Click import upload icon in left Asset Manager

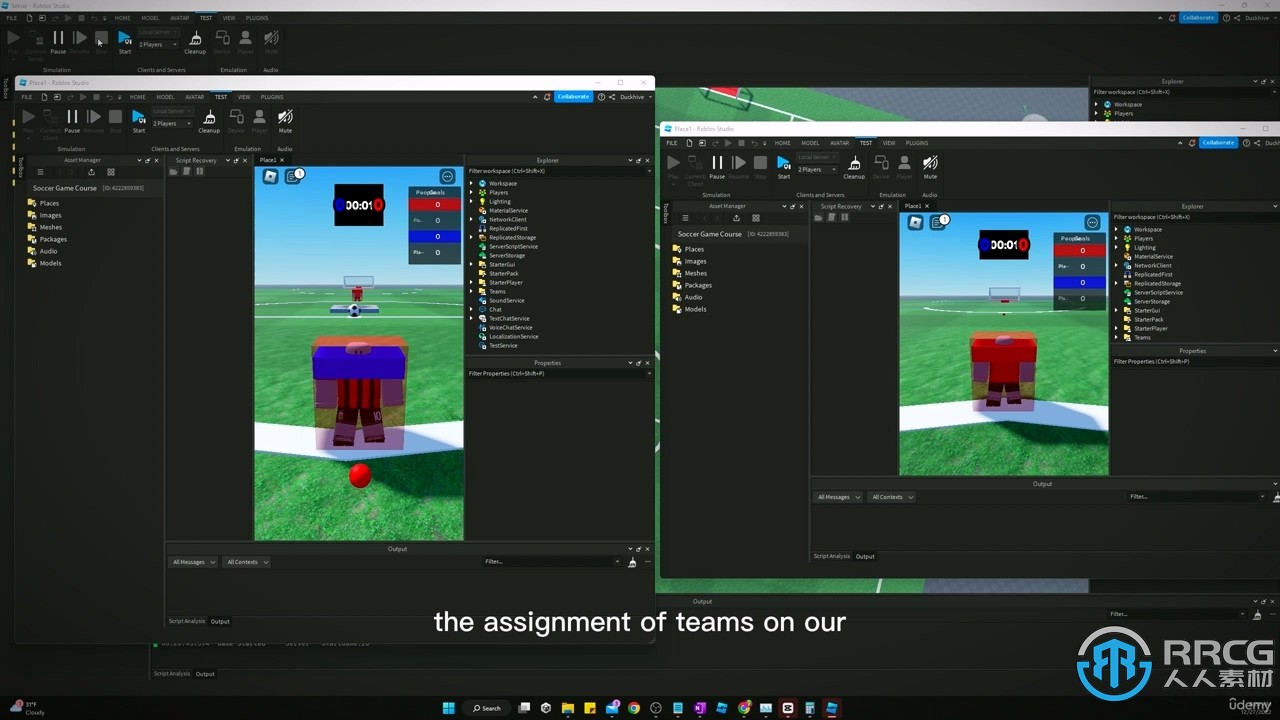pyautogui.click(x=91, y=172)
